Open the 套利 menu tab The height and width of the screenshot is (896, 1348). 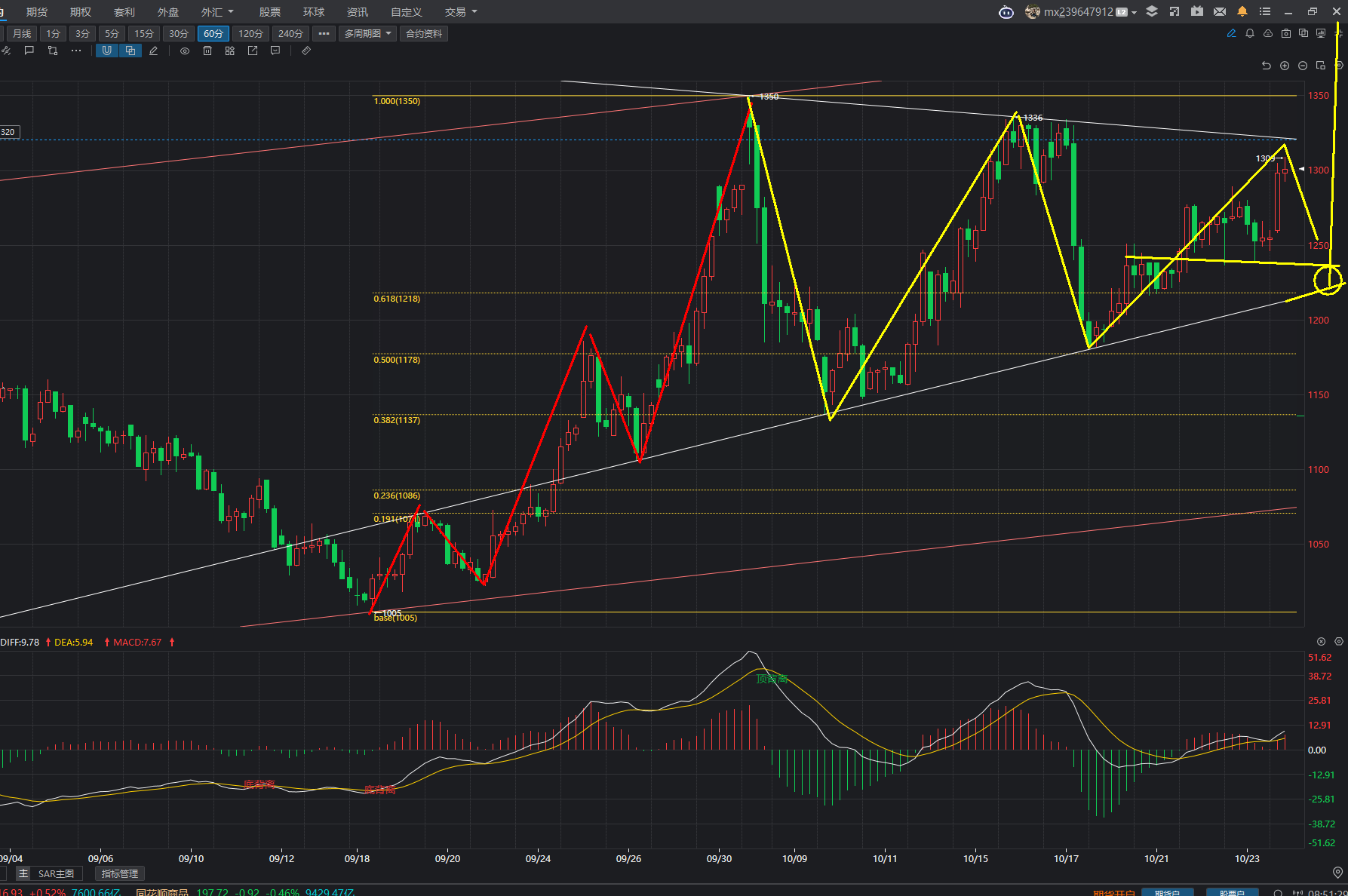[124, 12]
